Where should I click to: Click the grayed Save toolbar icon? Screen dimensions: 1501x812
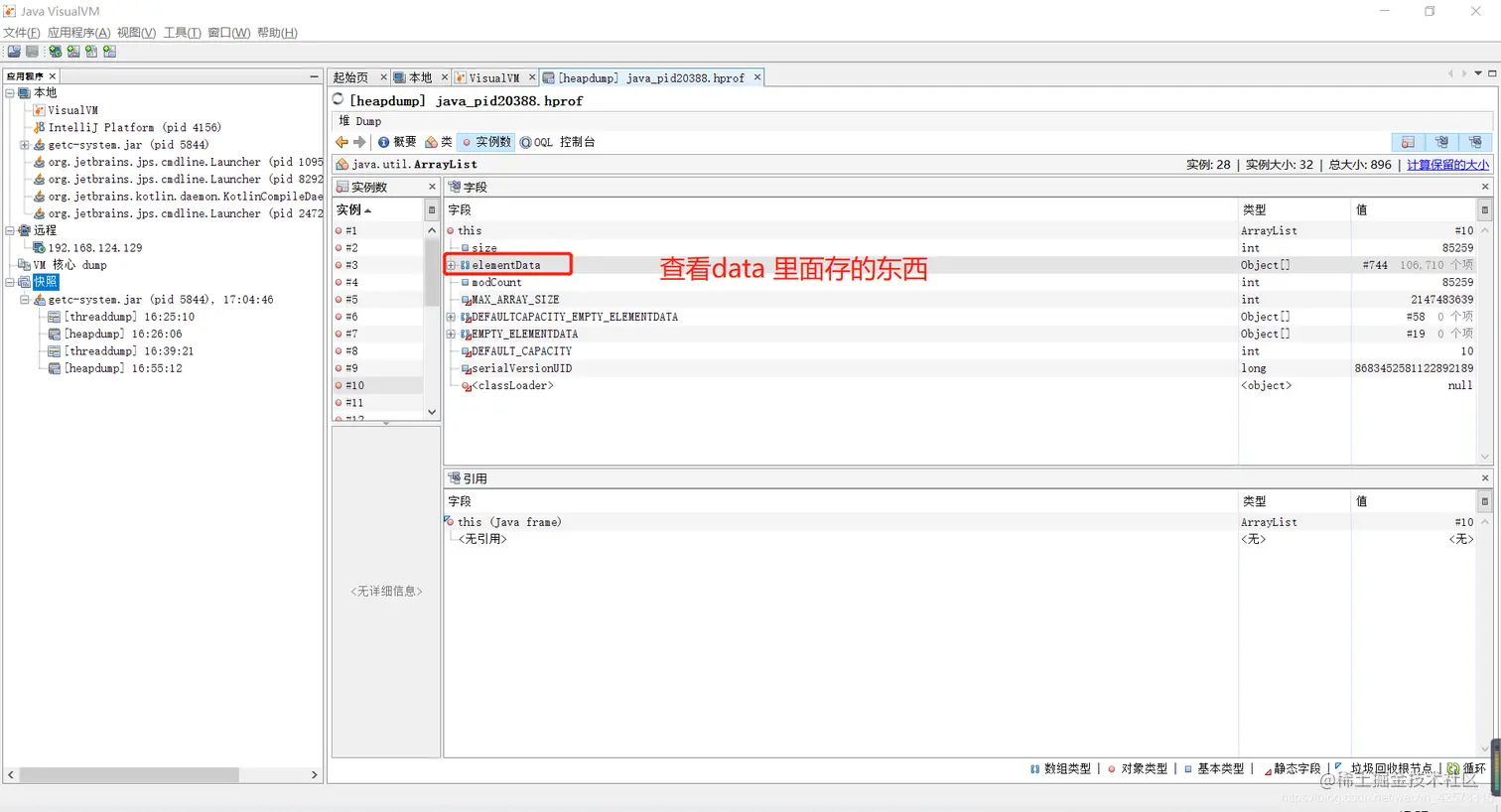tap(32, 52)
